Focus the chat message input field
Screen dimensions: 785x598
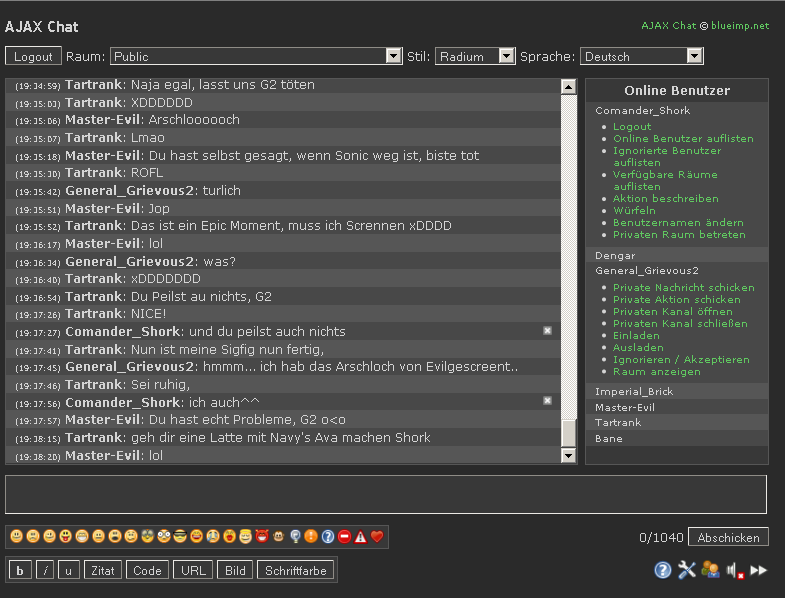[385, 494]
